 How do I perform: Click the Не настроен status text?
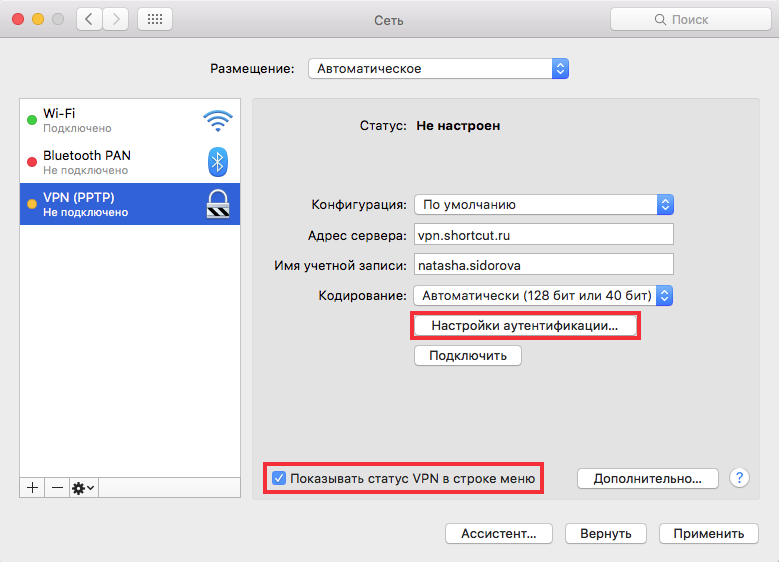coord(458,126)
